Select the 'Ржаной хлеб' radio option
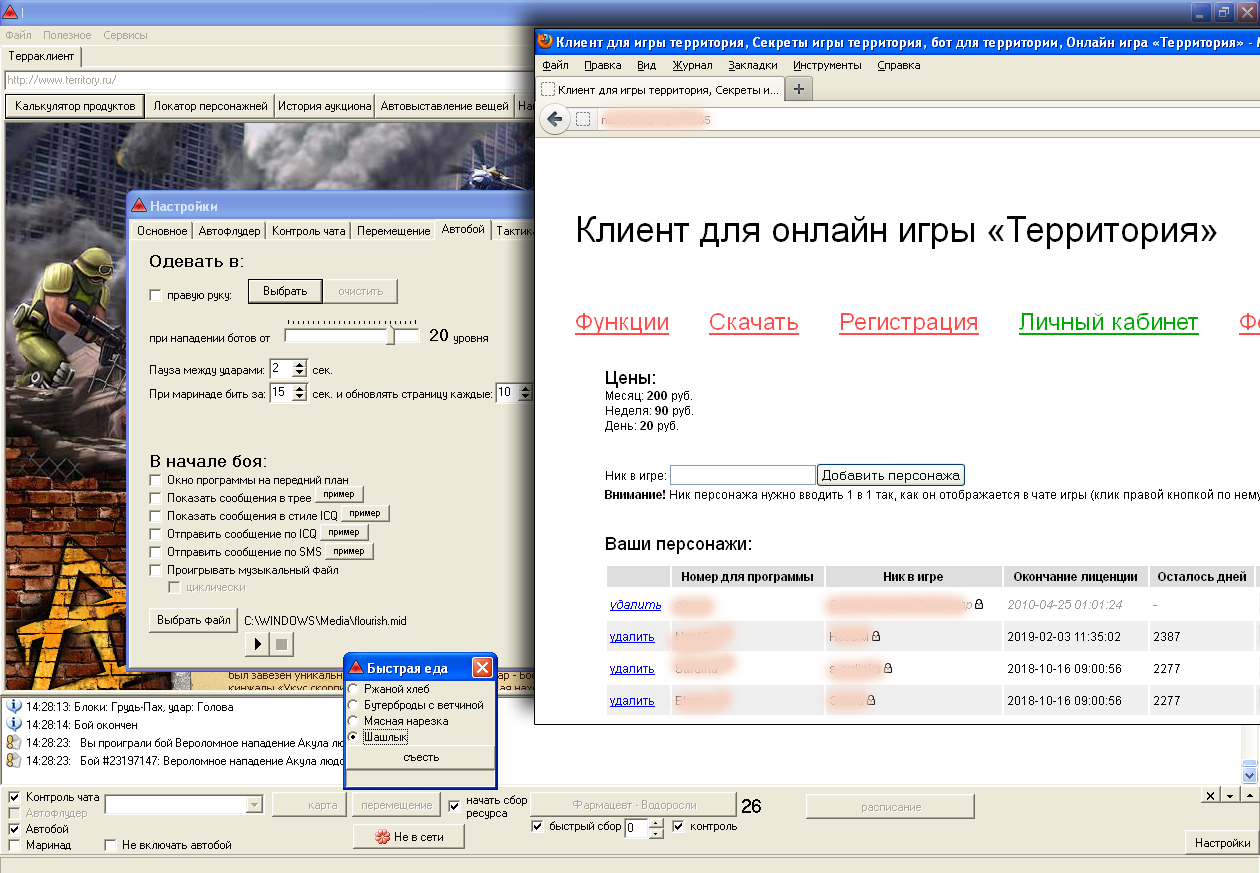 353,689
